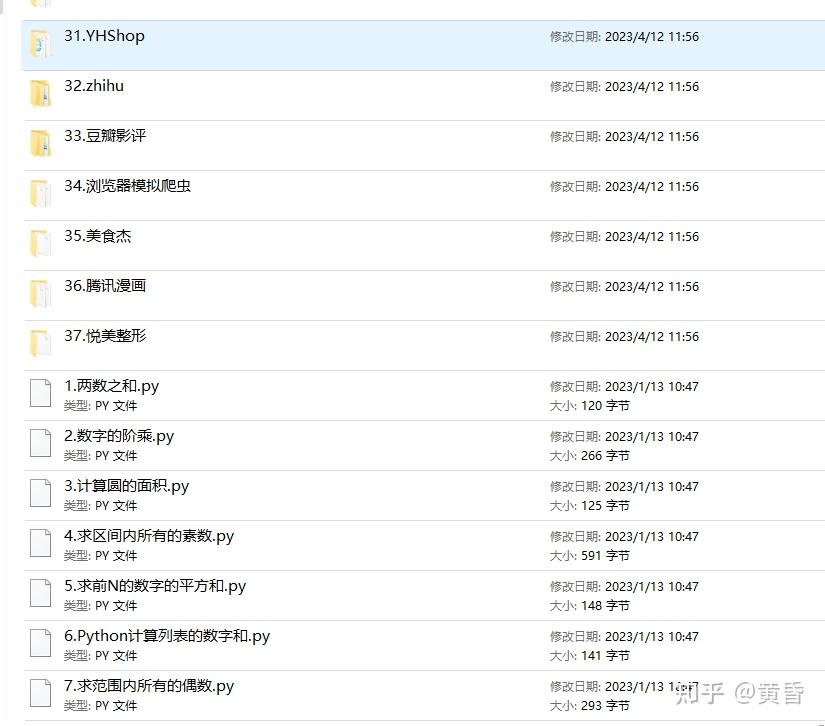Image resolution: width=825 pixels, height=726 pixels.
Task: Select the file icon of 3.计算圆的面积.py
Action: pos(41,493)
